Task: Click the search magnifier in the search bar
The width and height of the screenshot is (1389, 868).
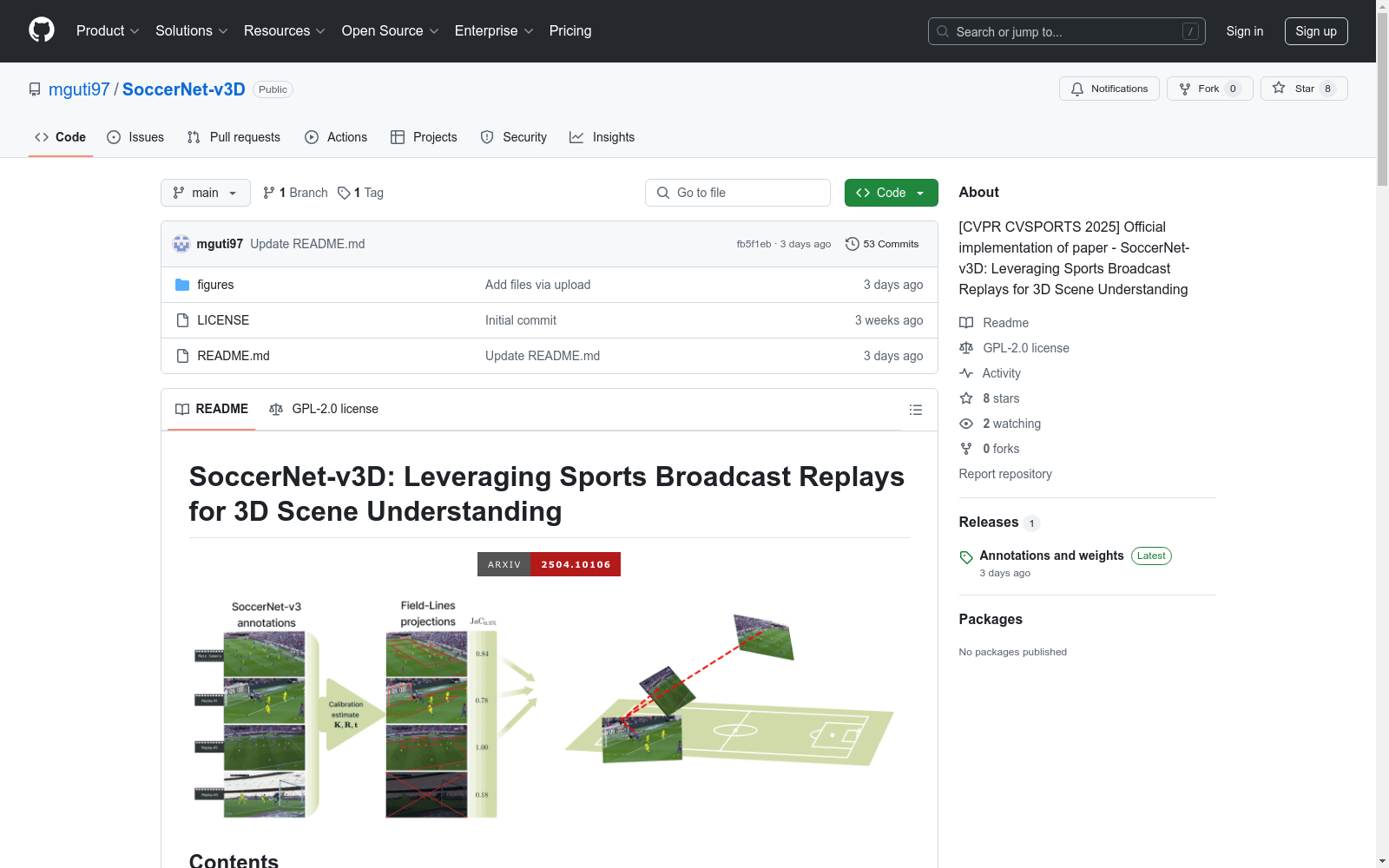Action: [942, 30]
